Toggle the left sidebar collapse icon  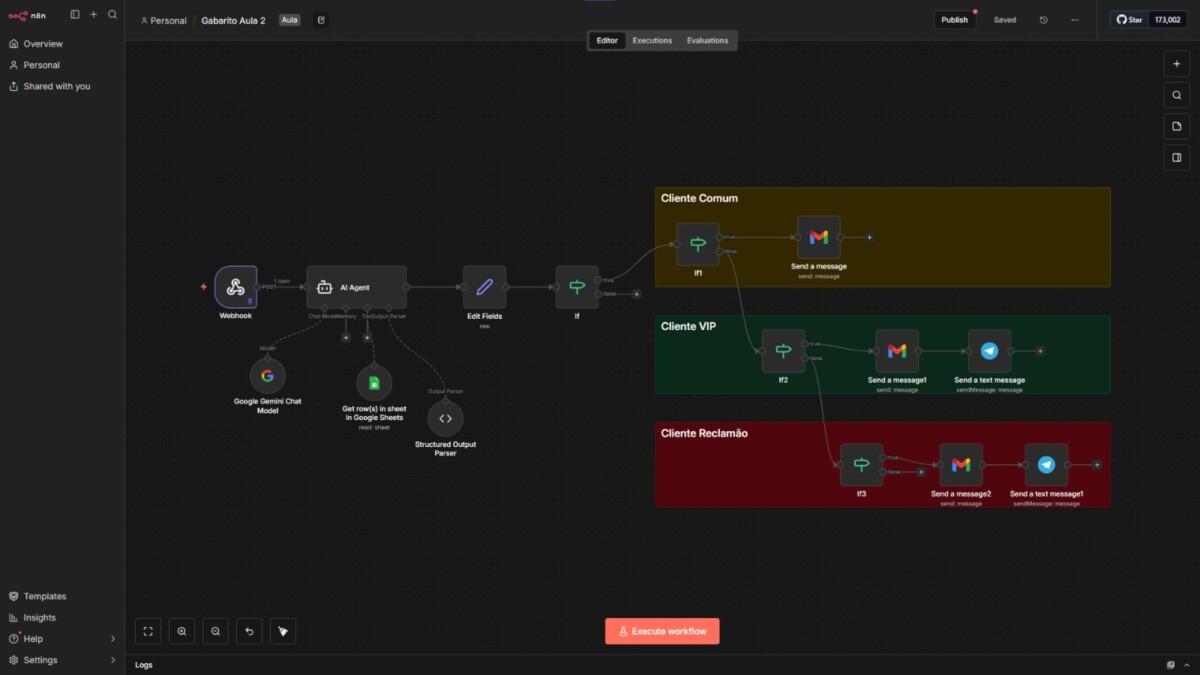click(x=75, y=15)
